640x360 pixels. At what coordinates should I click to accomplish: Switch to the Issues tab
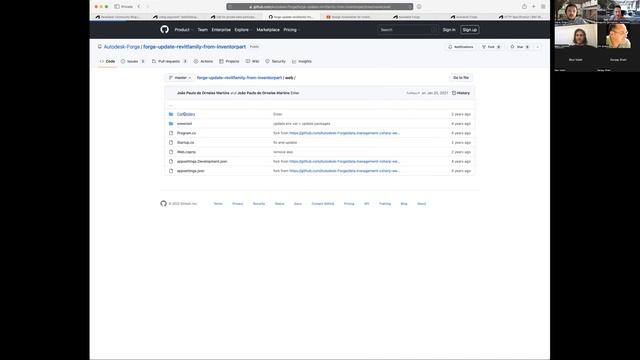tap(133, 61)
